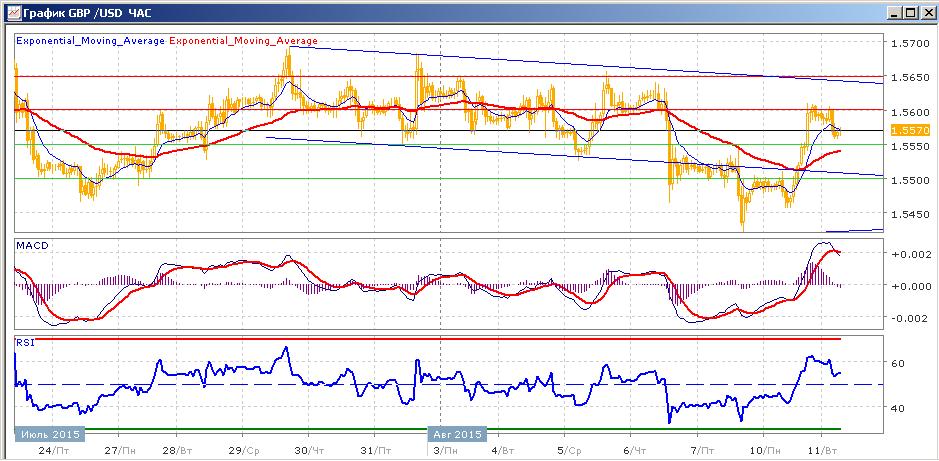Screen dimensions: 939x461
Task: Click the chart icon in title bar
Action: (13, 11)
